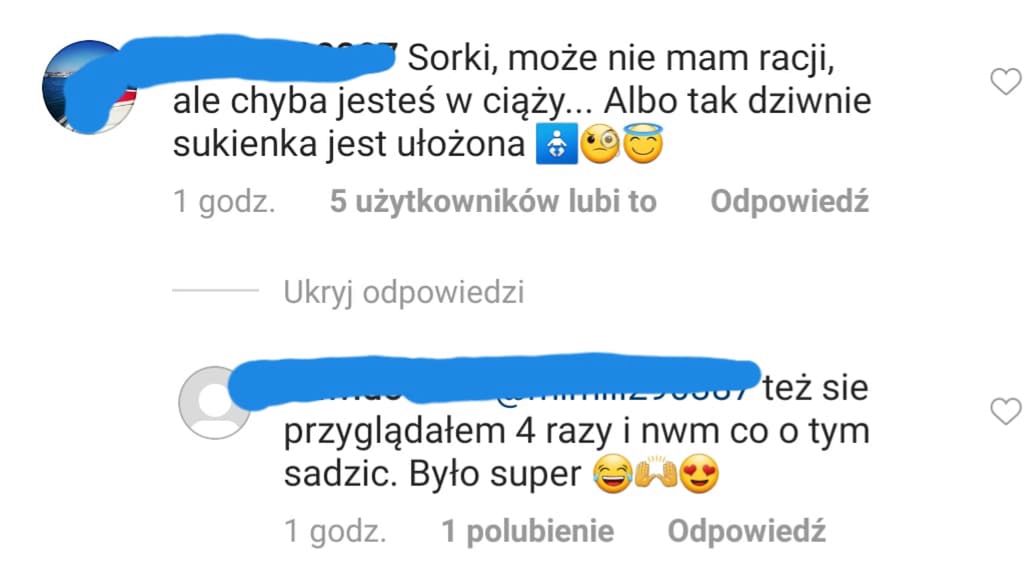Like the comment about 'Sorki, może nie mam racji'
Image resolution: width=1024 pixels, height=584 pixels.
(1006, 82)
